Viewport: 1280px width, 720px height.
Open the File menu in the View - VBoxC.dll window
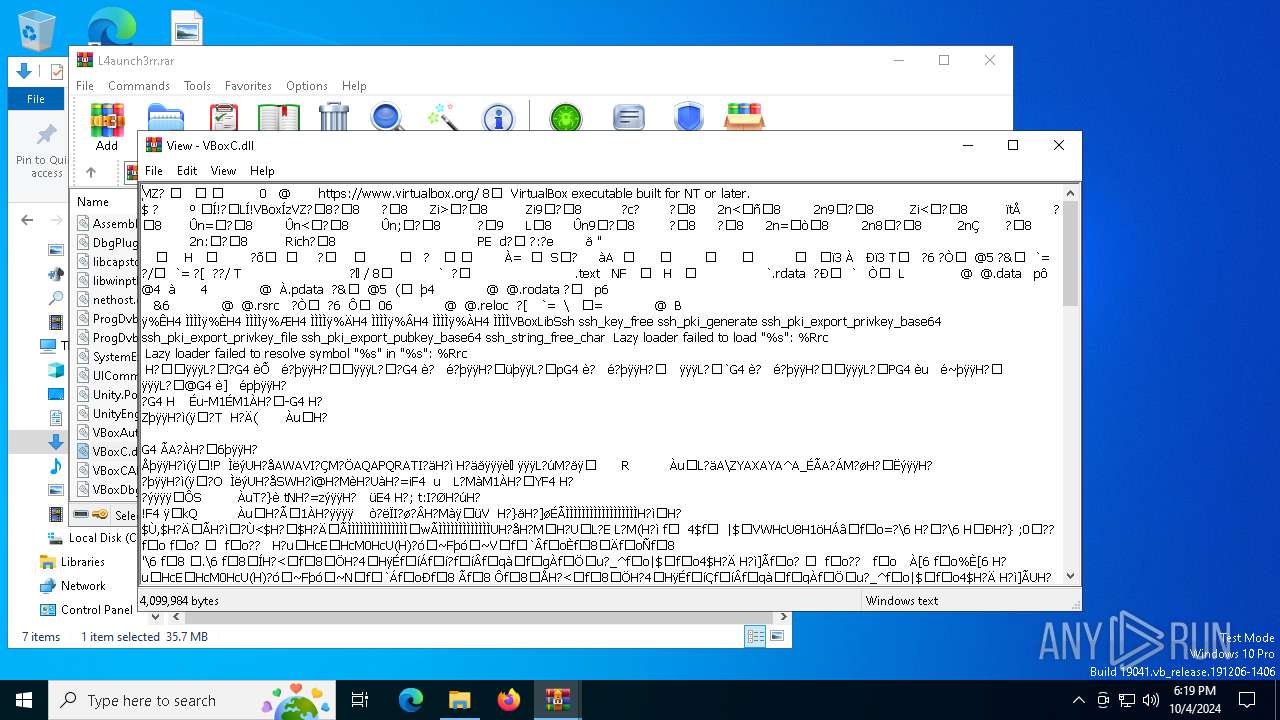153,171
